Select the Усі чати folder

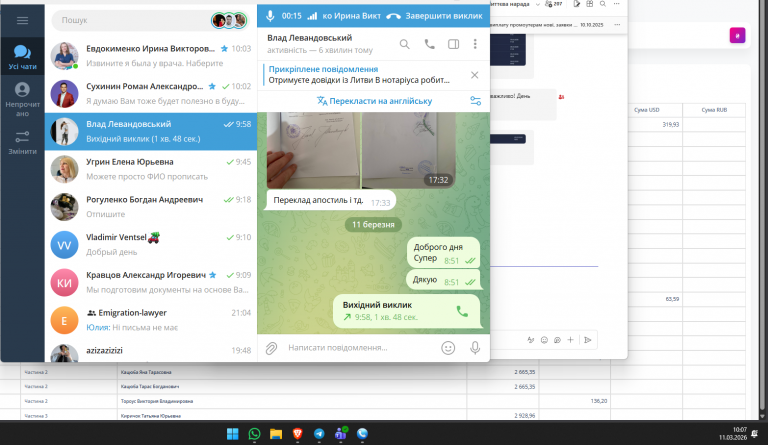(x=22, y=57)
